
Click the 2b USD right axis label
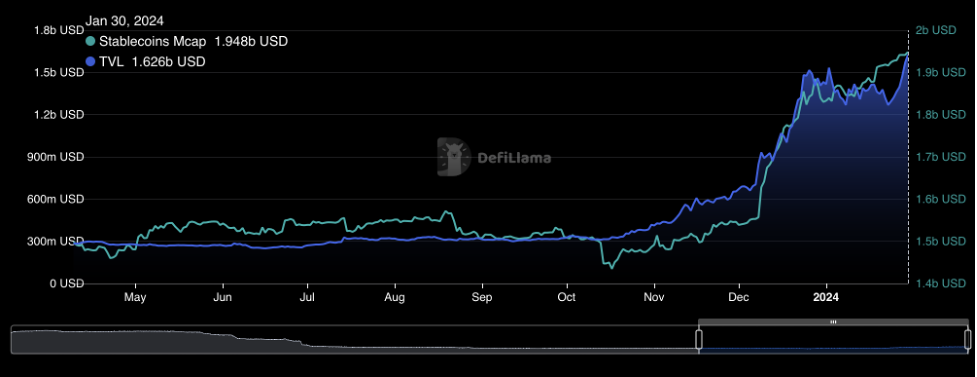(936, 30)
